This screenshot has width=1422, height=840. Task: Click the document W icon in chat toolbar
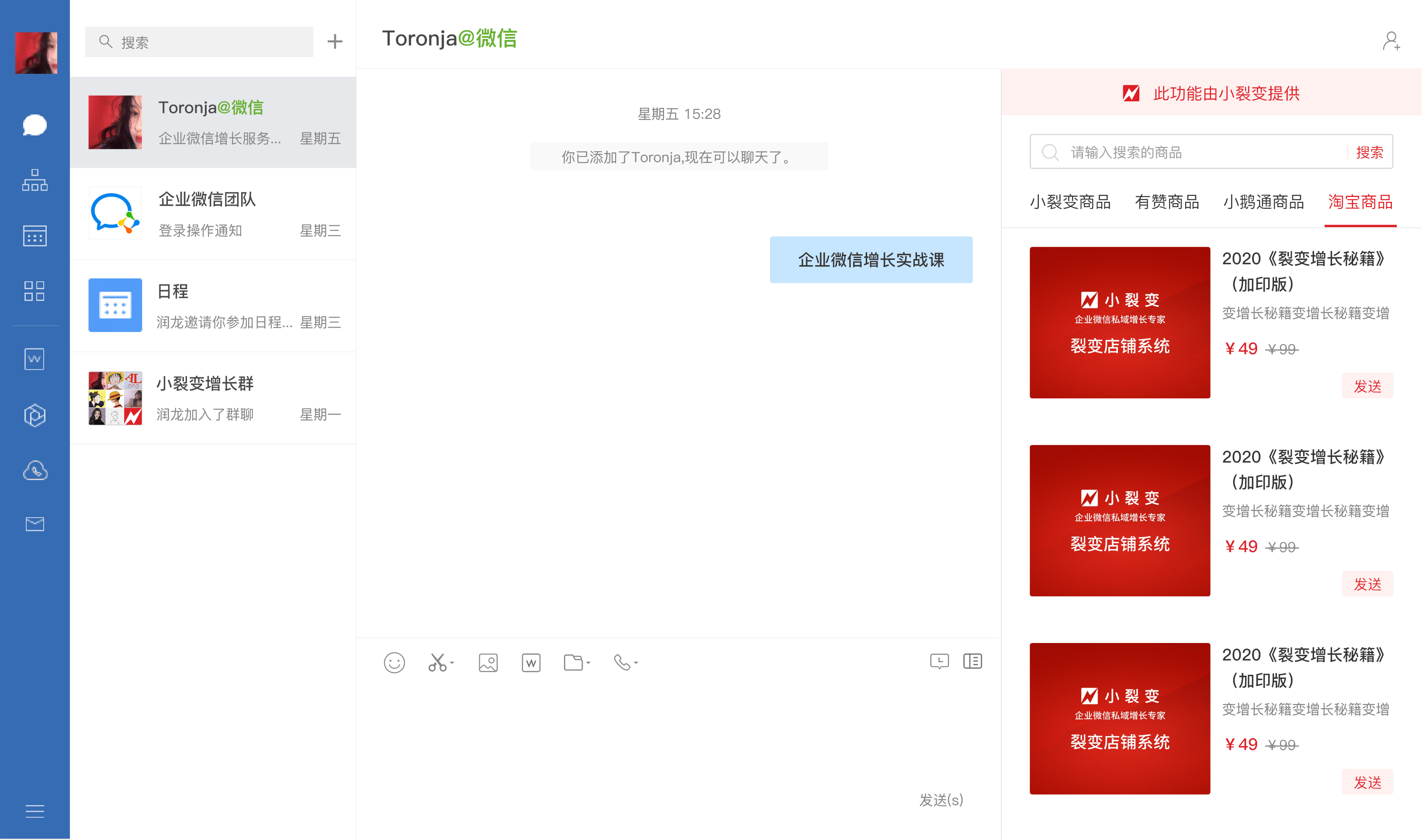531,662
